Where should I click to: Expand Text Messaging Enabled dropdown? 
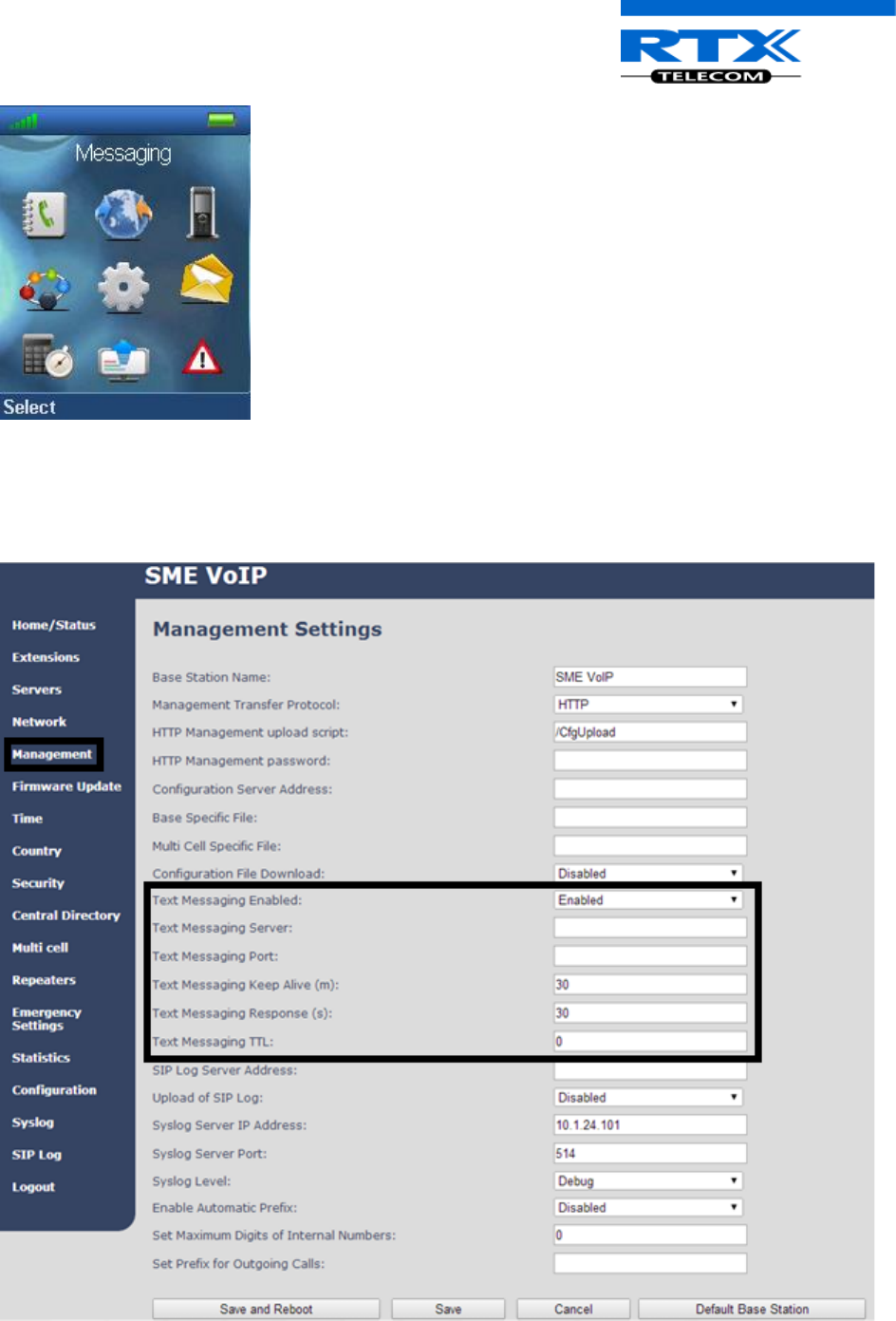(648, 900)
